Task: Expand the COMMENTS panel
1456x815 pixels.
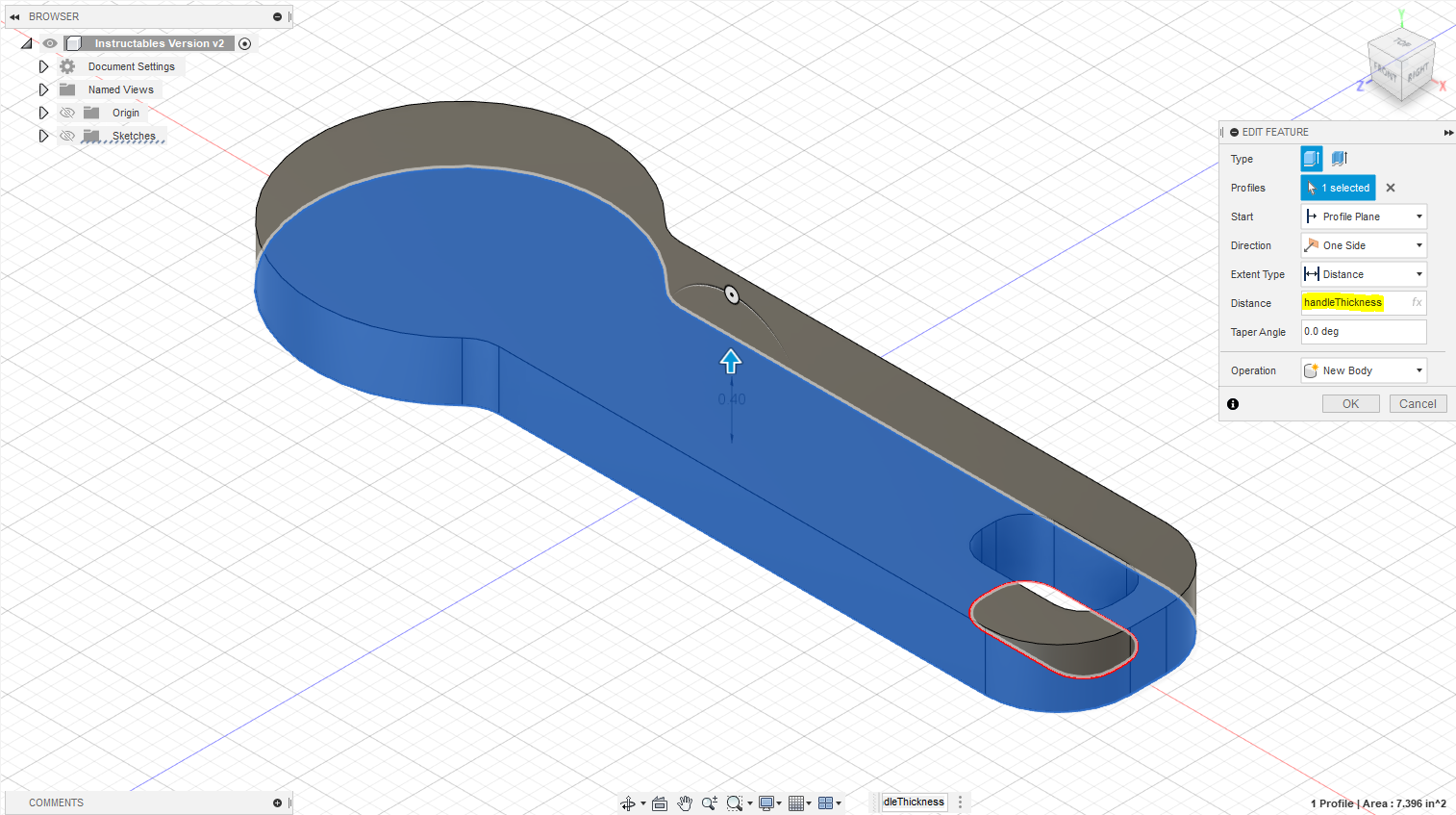Action: point(277,802)
